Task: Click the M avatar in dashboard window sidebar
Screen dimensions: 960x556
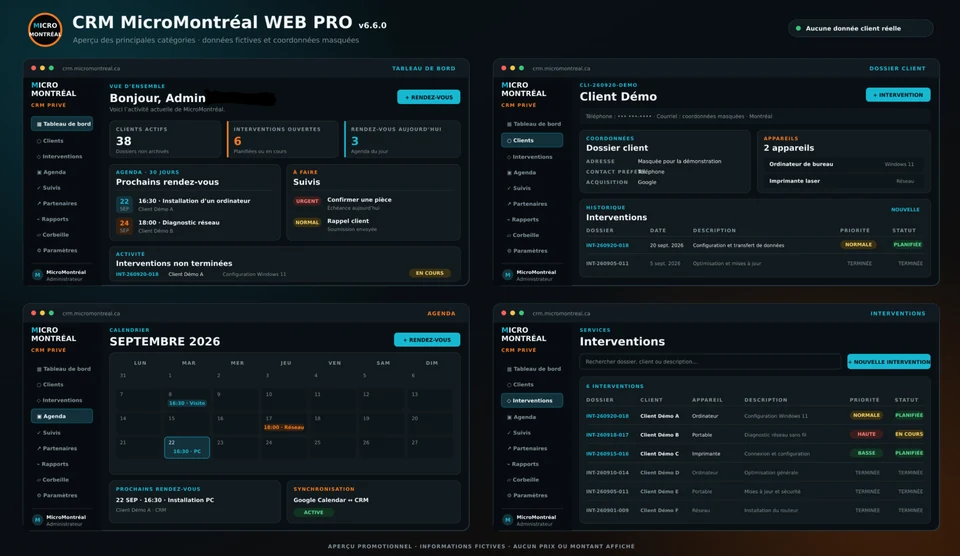Action: 37,275
